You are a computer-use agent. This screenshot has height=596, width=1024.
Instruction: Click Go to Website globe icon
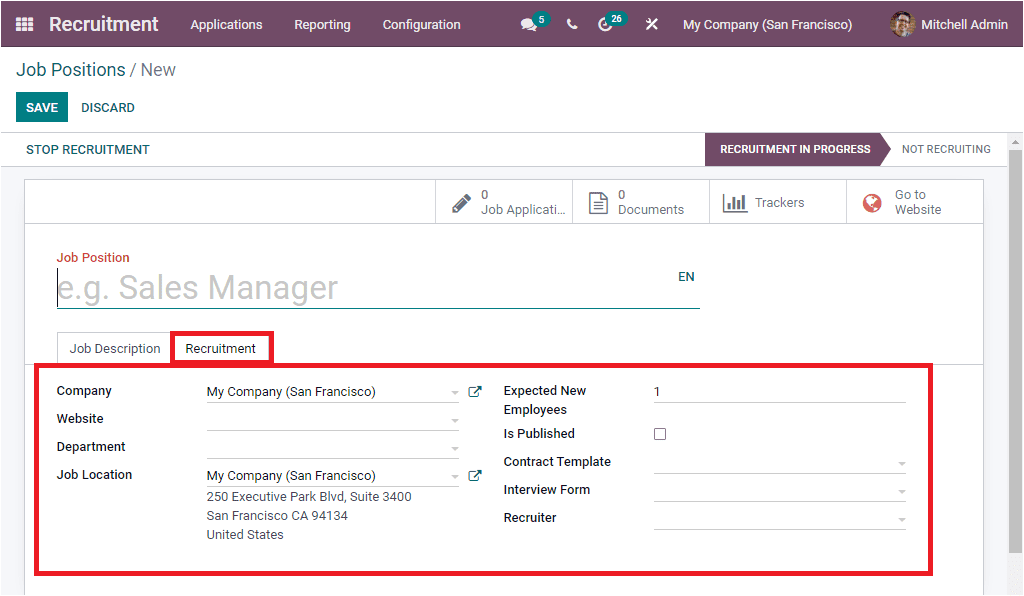(x=913, y=201)
